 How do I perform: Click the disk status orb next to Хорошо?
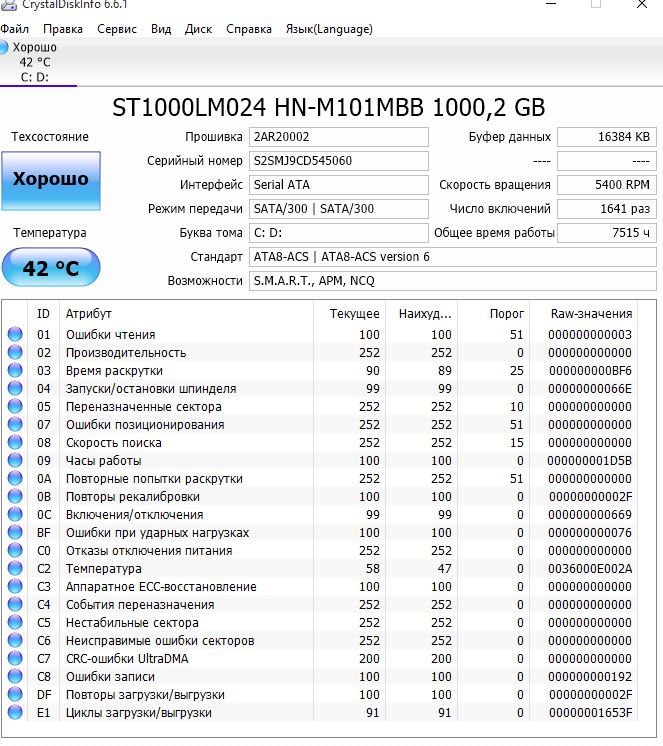click(x=5, y=47)
